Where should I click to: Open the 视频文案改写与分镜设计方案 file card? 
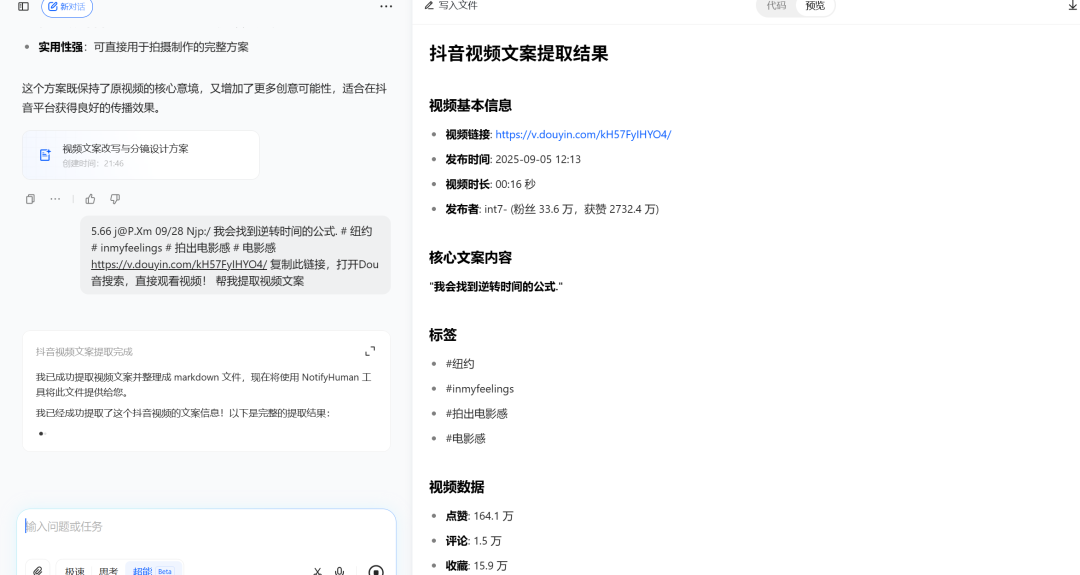[141, 155]
